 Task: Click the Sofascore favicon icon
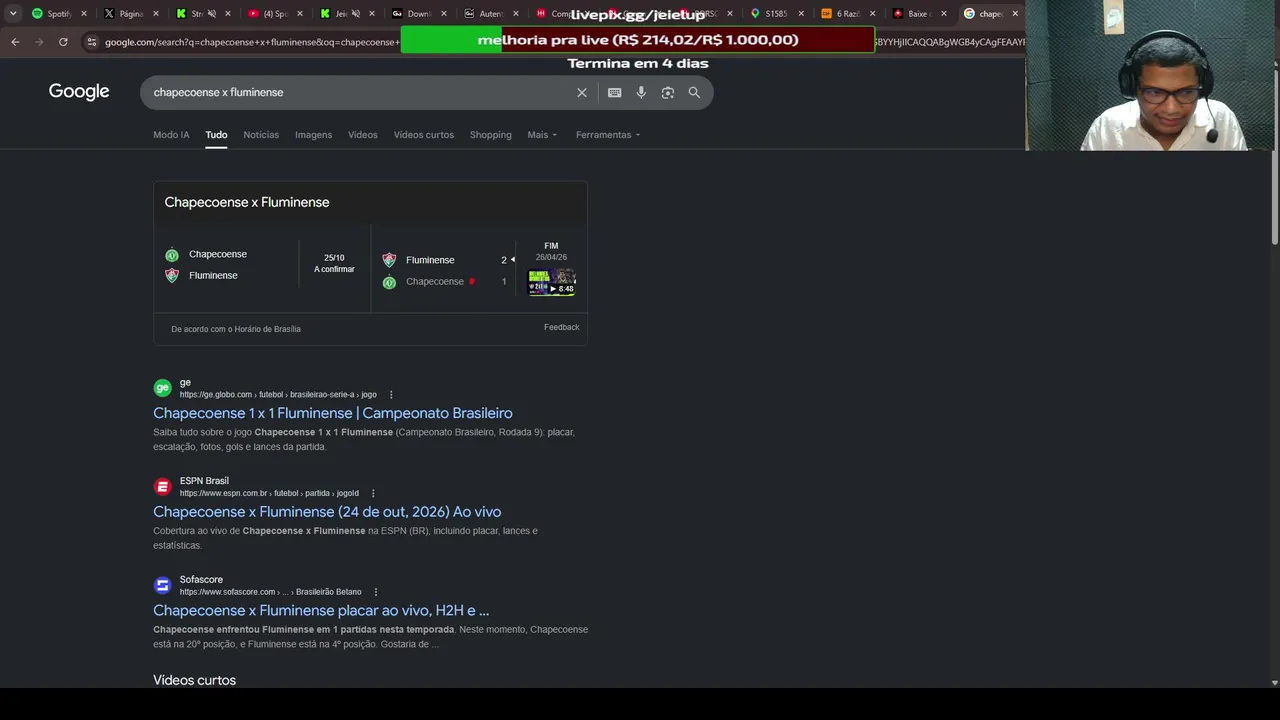[162, 585]
